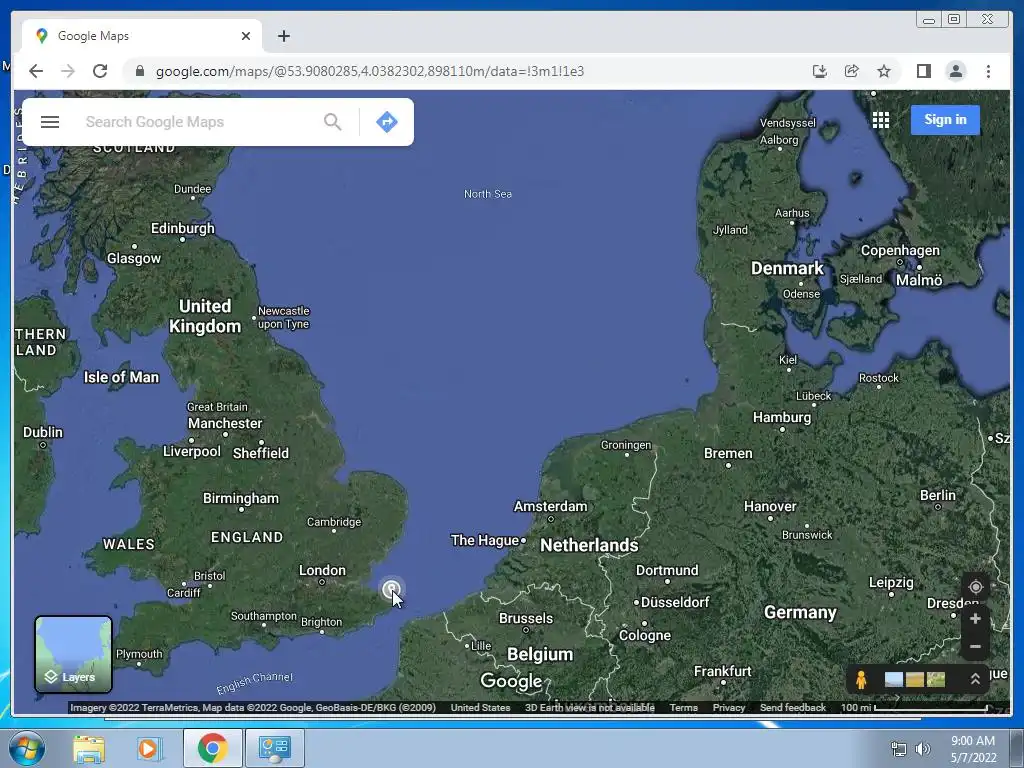Click Chrome icon in taskbar
Viewport: 1024px width, 768px height.
coord(212,748)
